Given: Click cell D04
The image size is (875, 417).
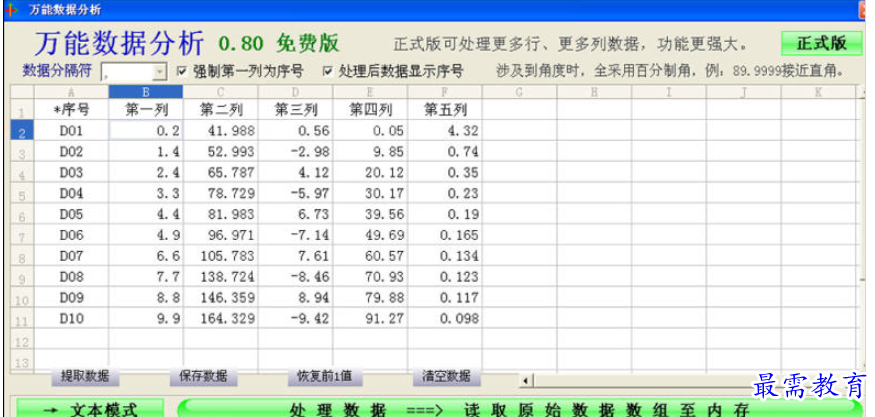Looking at the screenshot, I should pos(71,193).
